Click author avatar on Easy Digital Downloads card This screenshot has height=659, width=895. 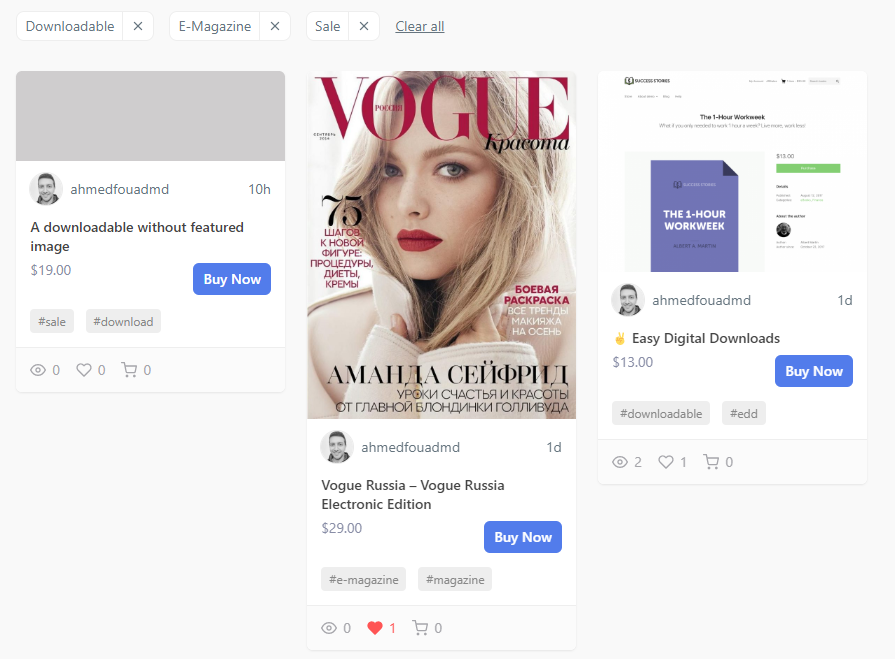[x=628, y=300]
